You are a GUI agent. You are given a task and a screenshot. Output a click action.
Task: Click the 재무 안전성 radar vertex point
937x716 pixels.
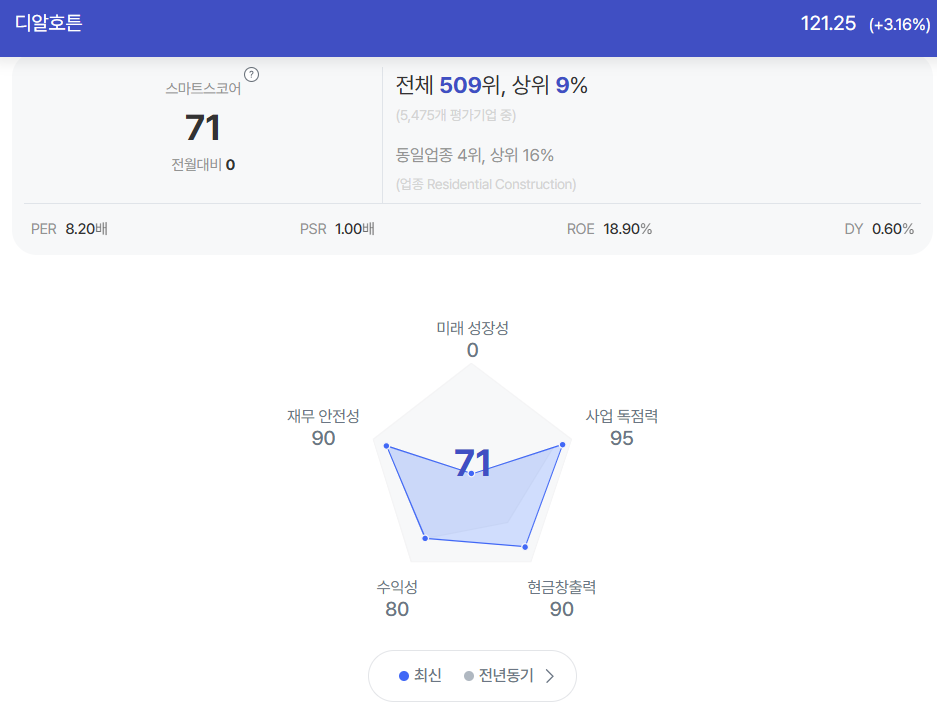387,446
